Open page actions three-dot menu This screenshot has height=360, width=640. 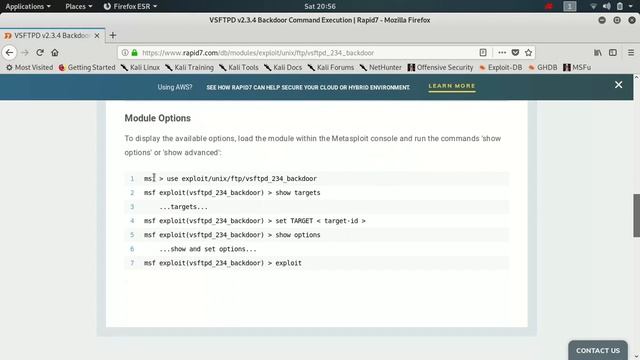502,53
